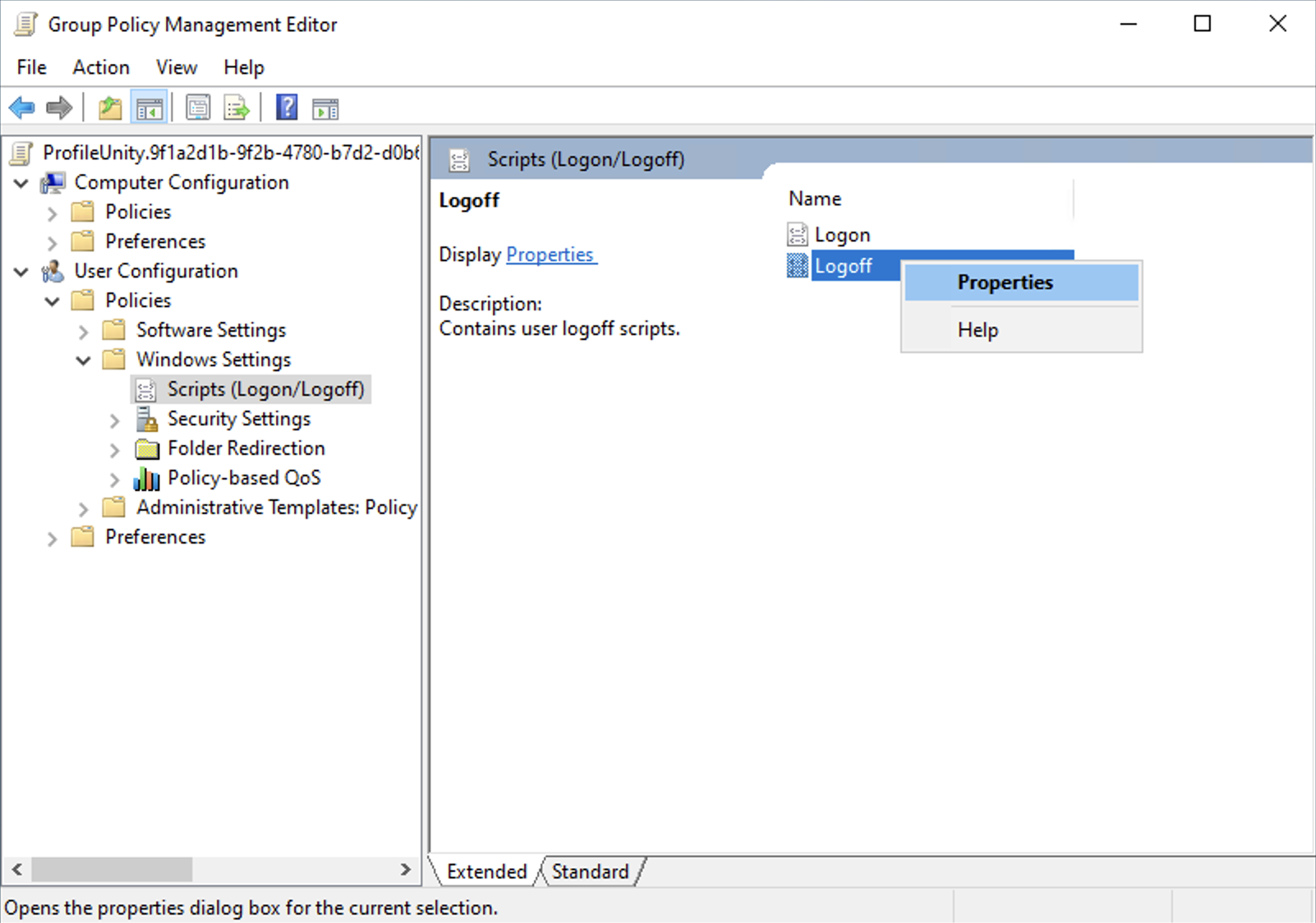Screen dimensions: 1316x923
Task: Toggle Show/Hide Console Tree toolbar icon
Action: coord(150,108)
